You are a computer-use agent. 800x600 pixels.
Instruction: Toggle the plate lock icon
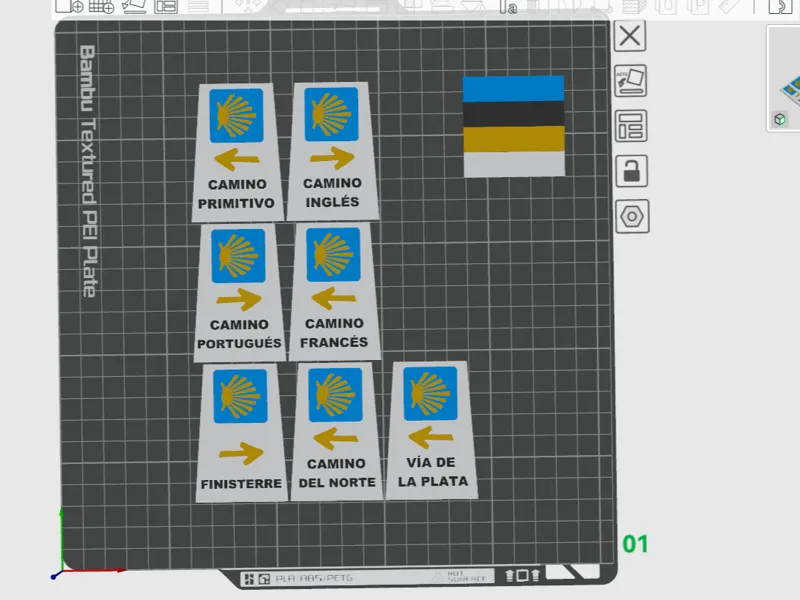tap(632, 171)
